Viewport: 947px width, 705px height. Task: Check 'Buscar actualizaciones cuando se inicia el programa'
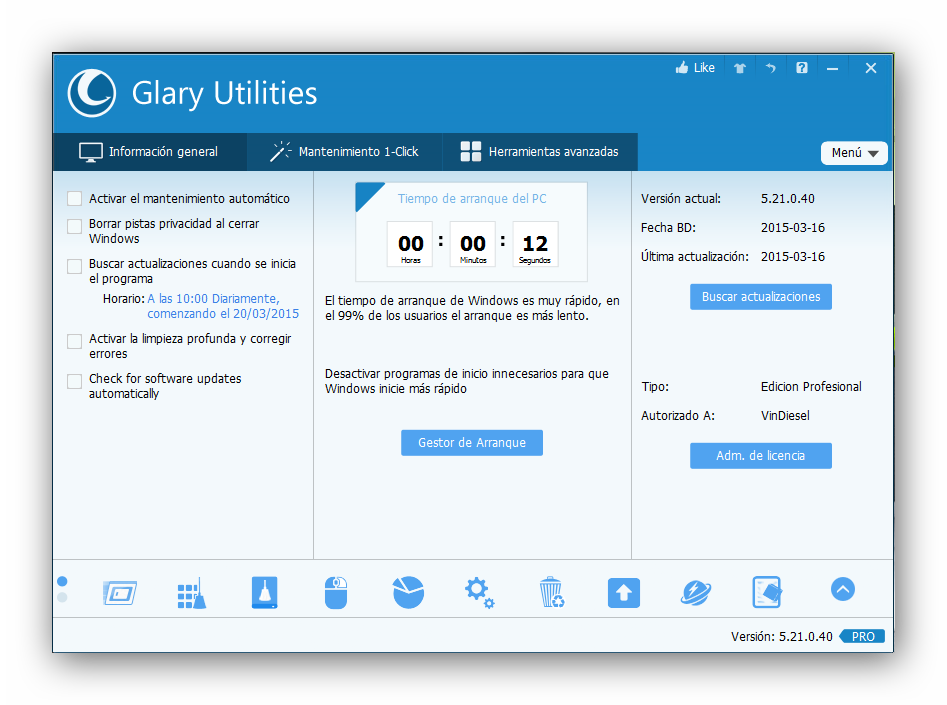point(74,266)
